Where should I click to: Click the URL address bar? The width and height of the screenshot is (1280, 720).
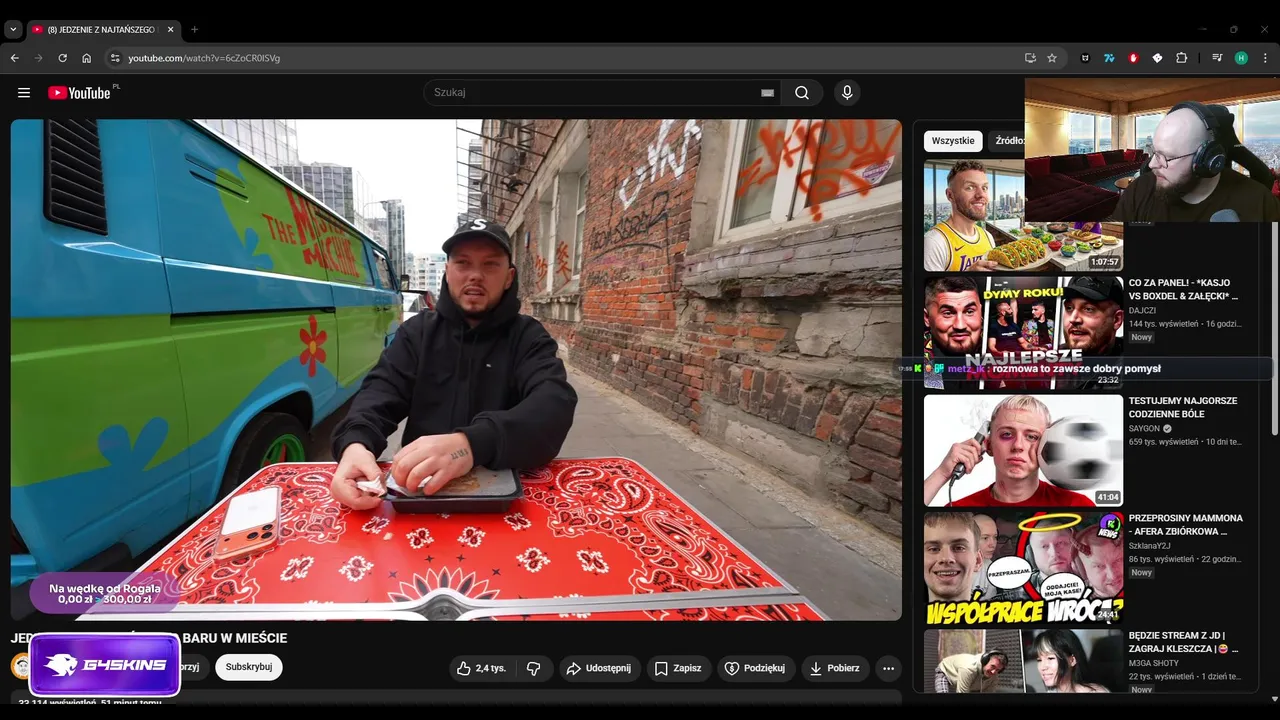point(570,58)
